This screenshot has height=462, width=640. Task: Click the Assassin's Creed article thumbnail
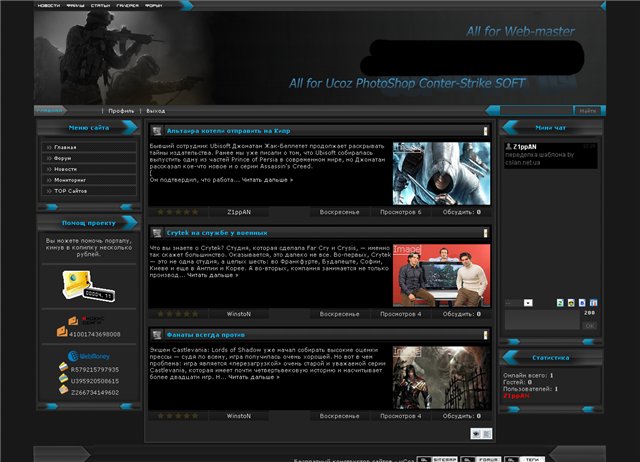(441, 173)
